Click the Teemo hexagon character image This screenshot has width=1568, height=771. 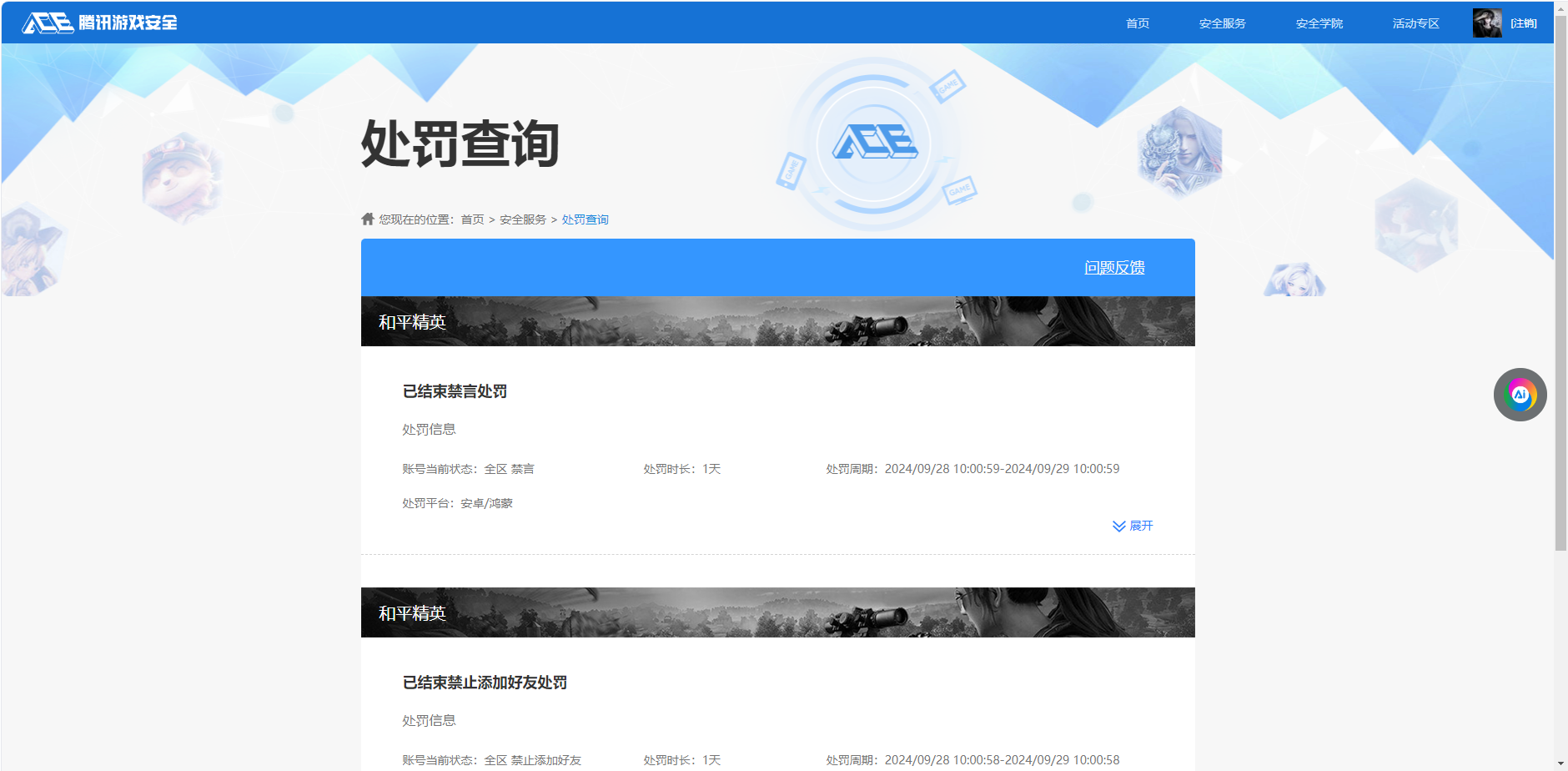tap(180, 177)
